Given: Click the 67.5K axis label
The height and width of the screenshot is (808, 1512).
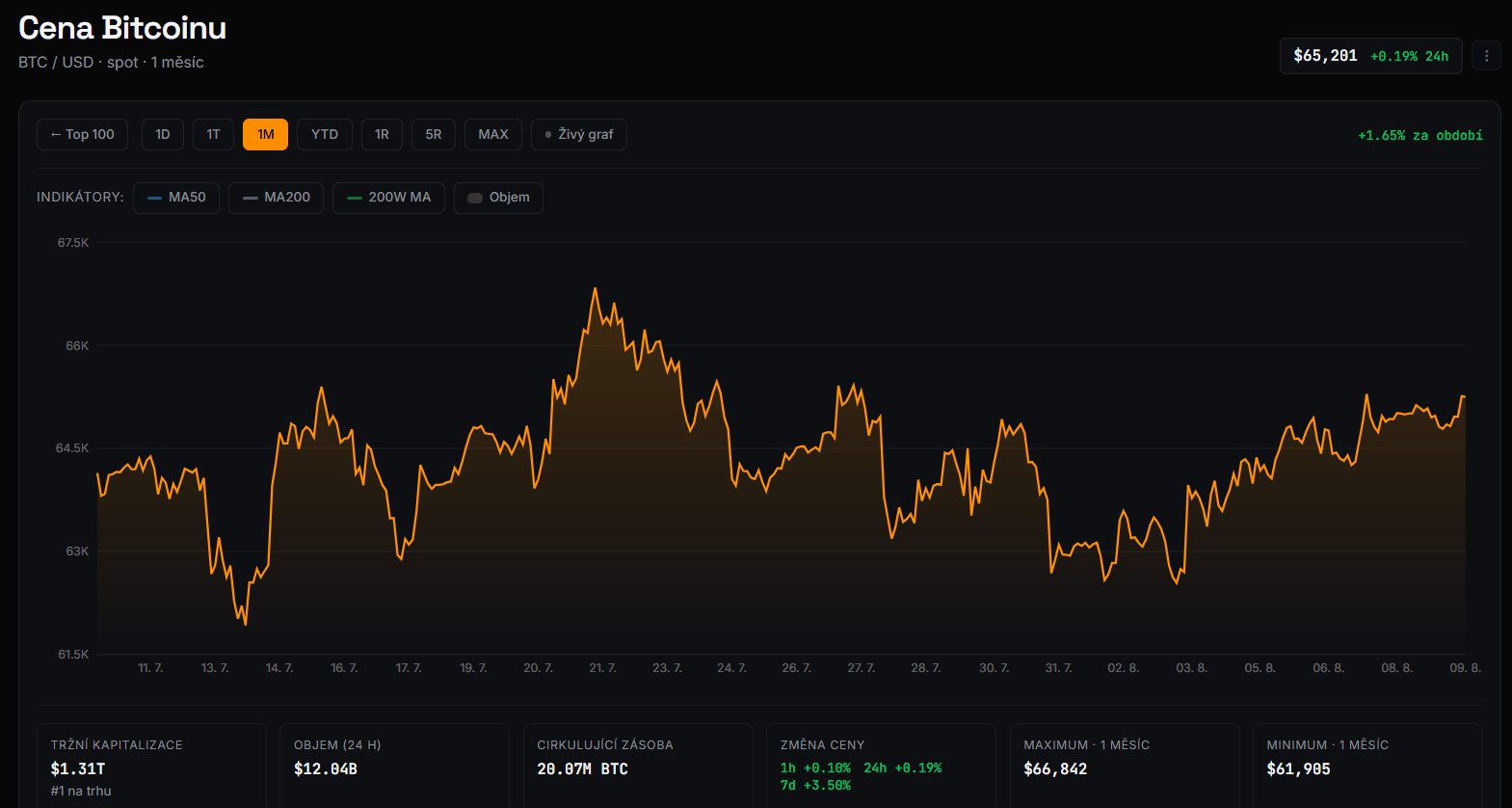Looking at the screenshot, I should (x=73, y=243).
